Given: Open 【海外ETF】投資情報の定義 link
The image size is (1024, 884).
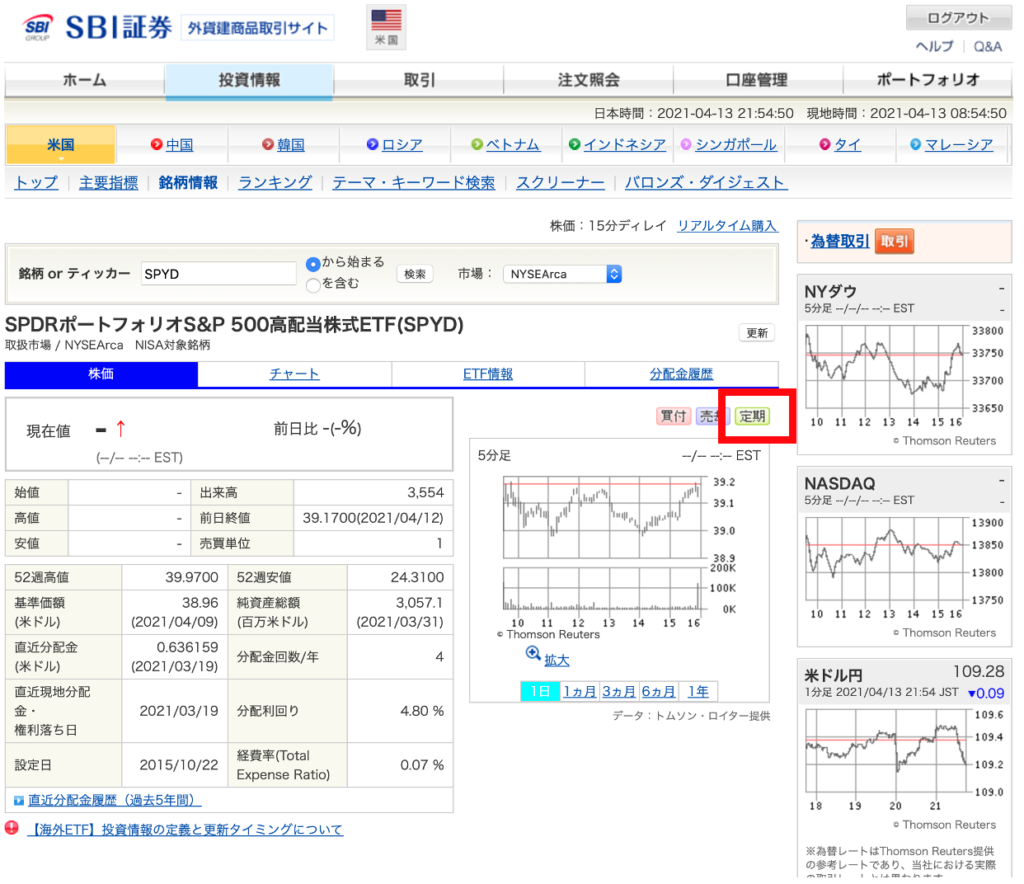Looking at the screenshot, I should coord(185,830).
